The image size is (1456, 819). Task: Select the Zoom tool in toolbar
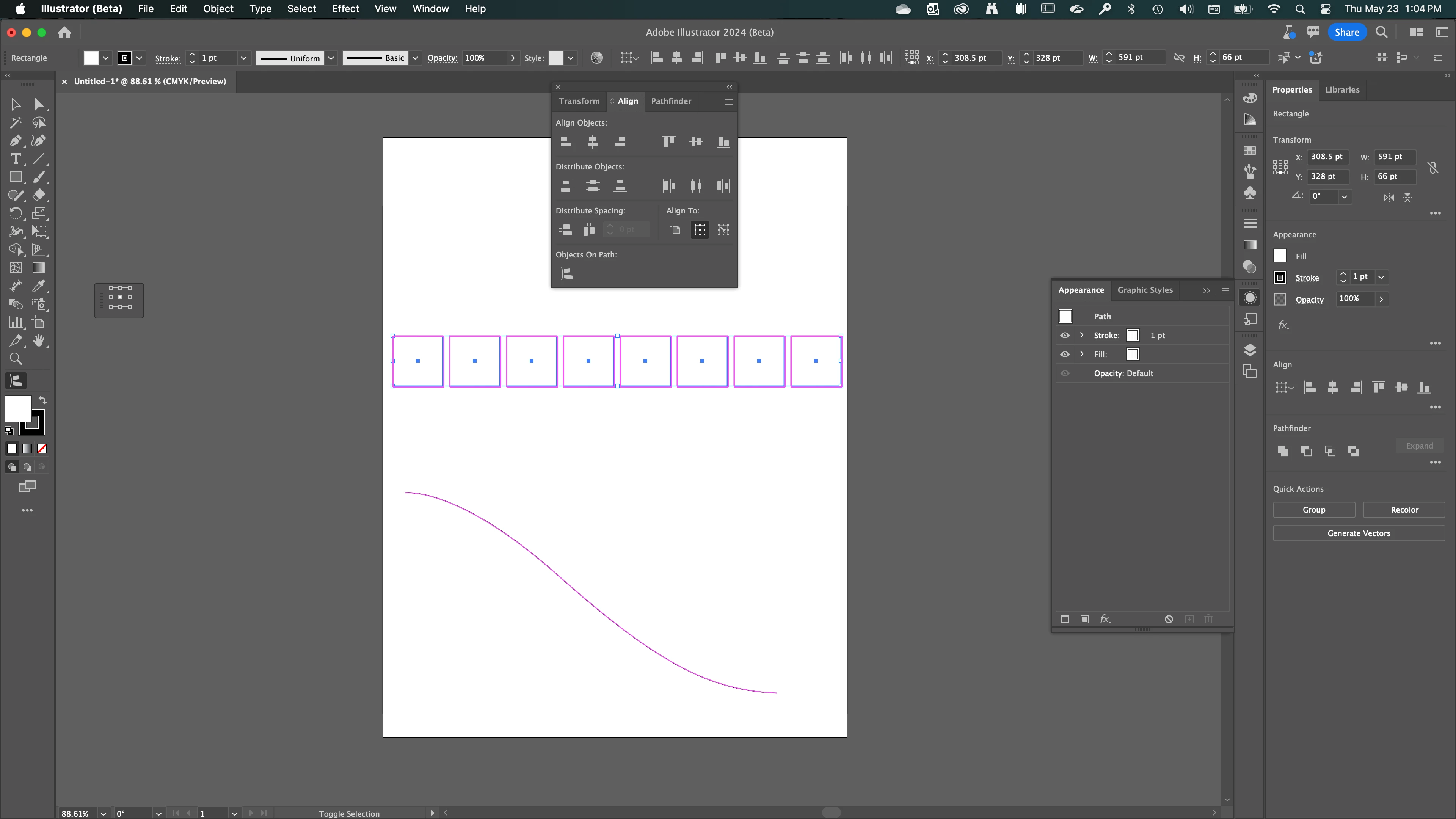pyautogui.click(x=15, y=359)
